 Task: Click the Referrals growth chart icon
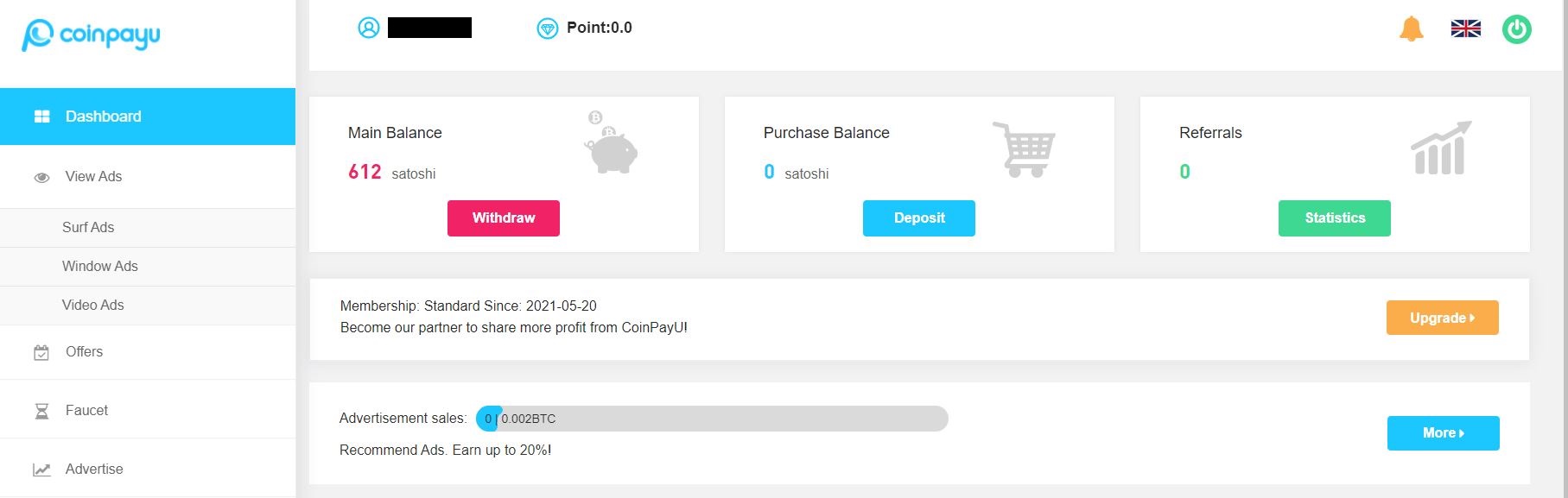tap(1441, 148)
